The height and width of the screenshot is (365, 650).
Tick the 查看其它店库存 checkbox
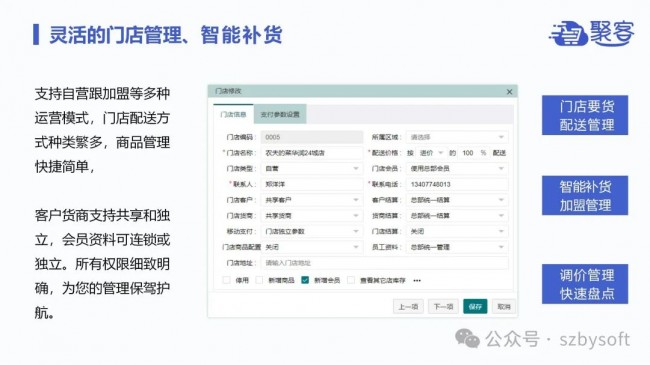point(351,280)
